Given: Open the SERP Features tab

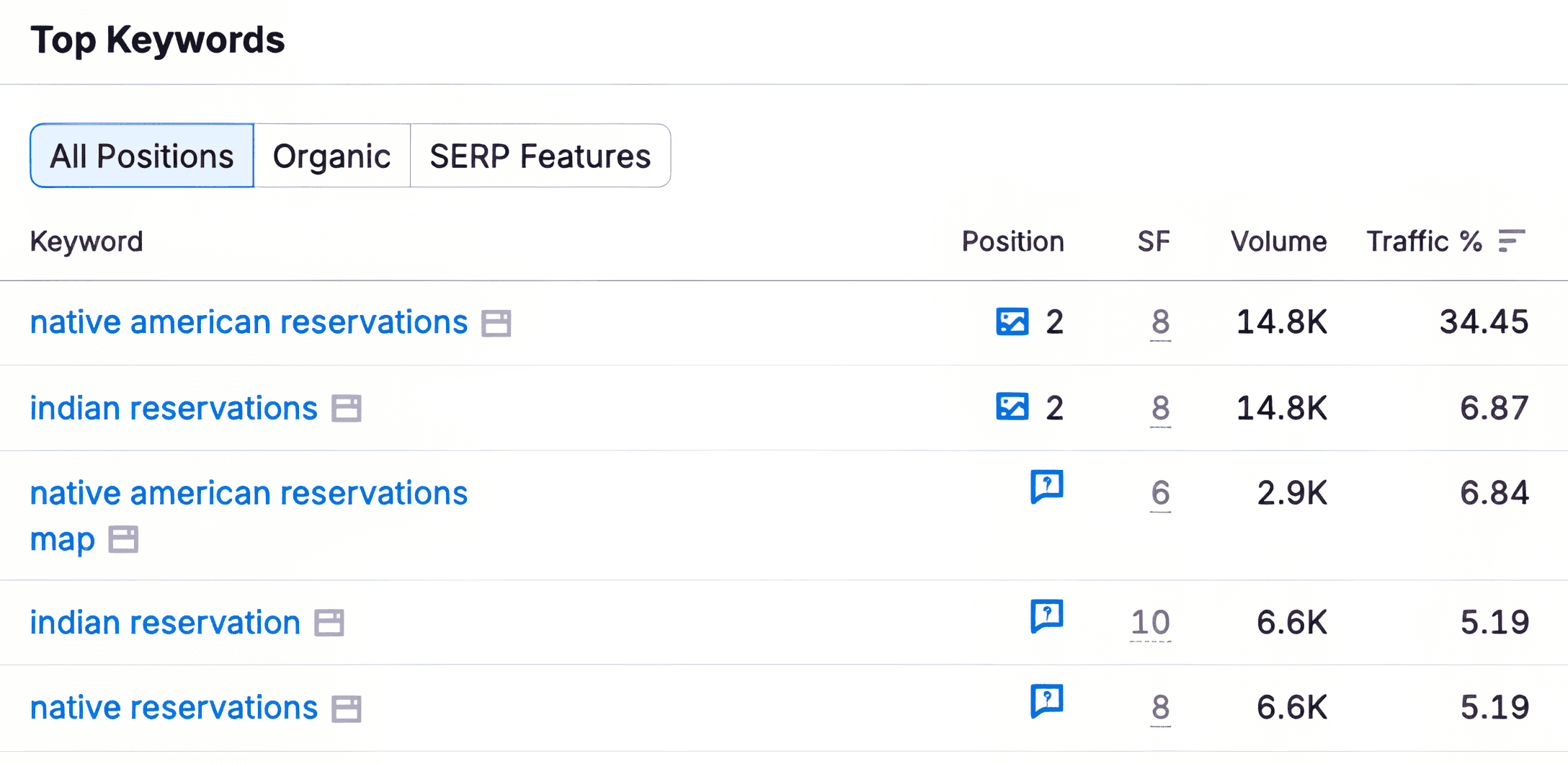Looking at the screenshot, I should point(539,156).
